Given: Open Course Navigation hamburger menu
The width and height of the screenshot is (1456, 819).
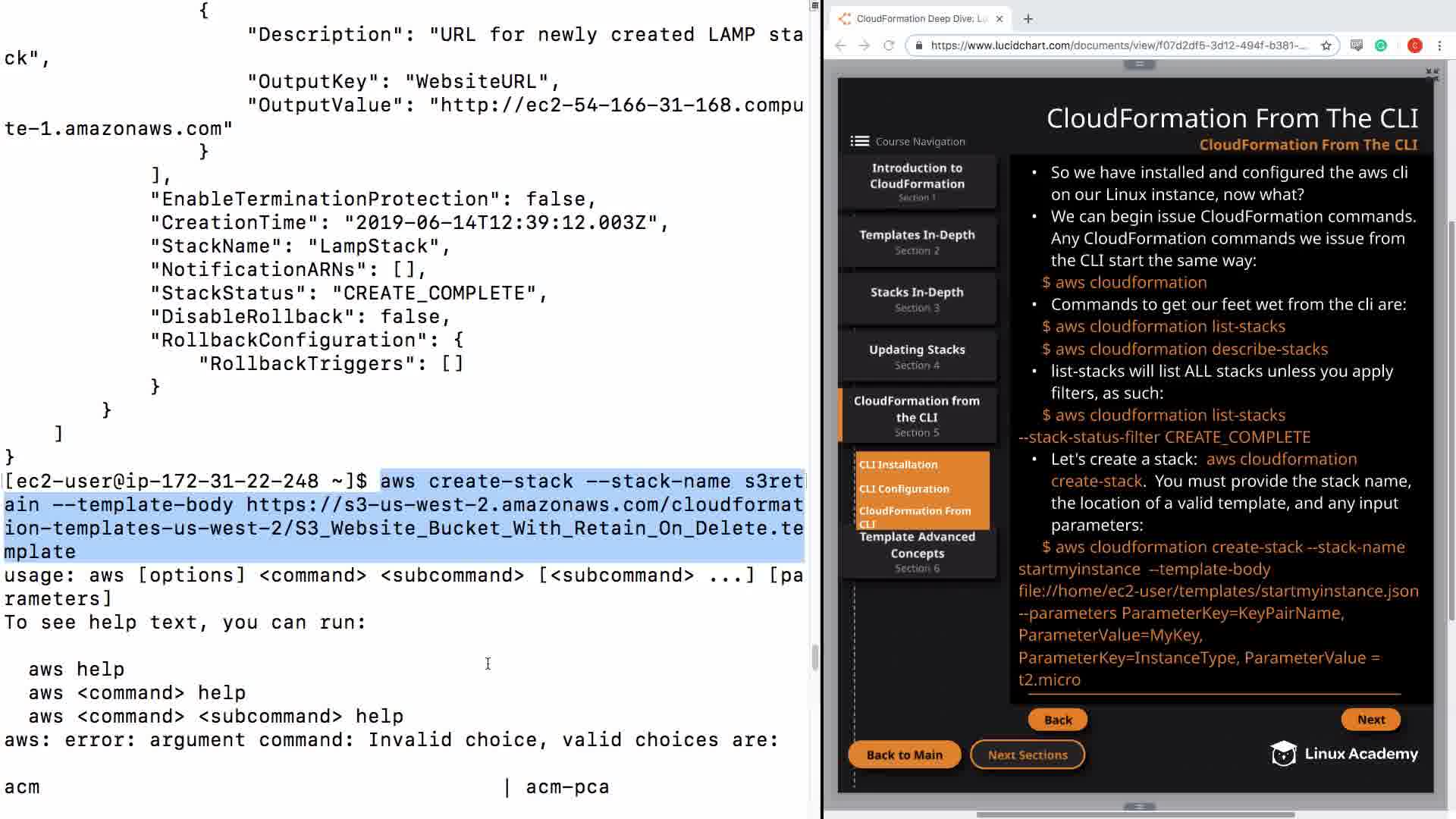Looking at the screenshot, I should (x=859, y=141).
